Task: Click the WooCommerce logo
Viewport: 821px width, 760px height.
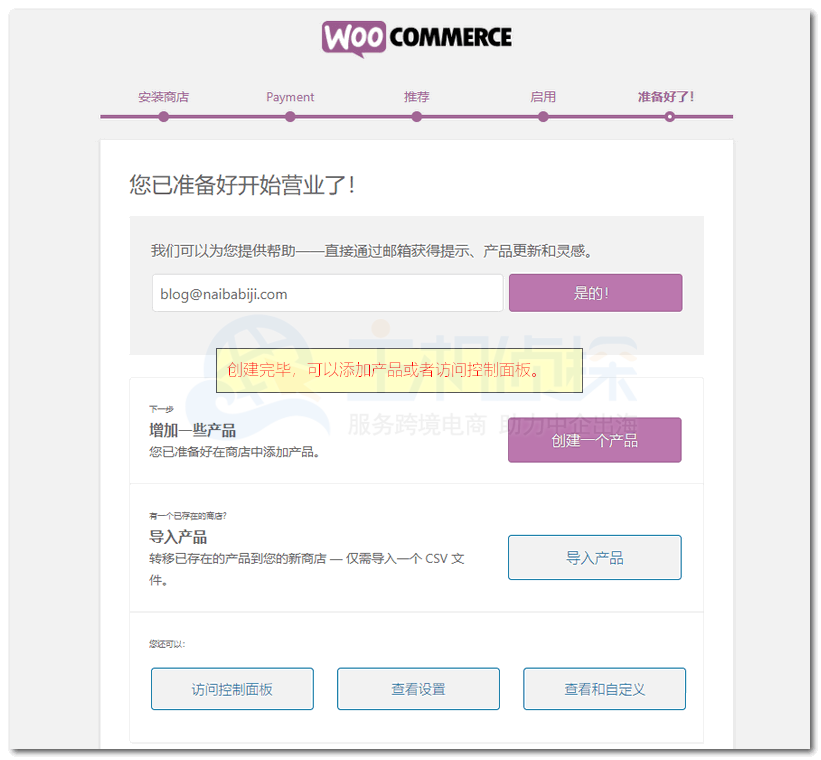Action: 416,38
